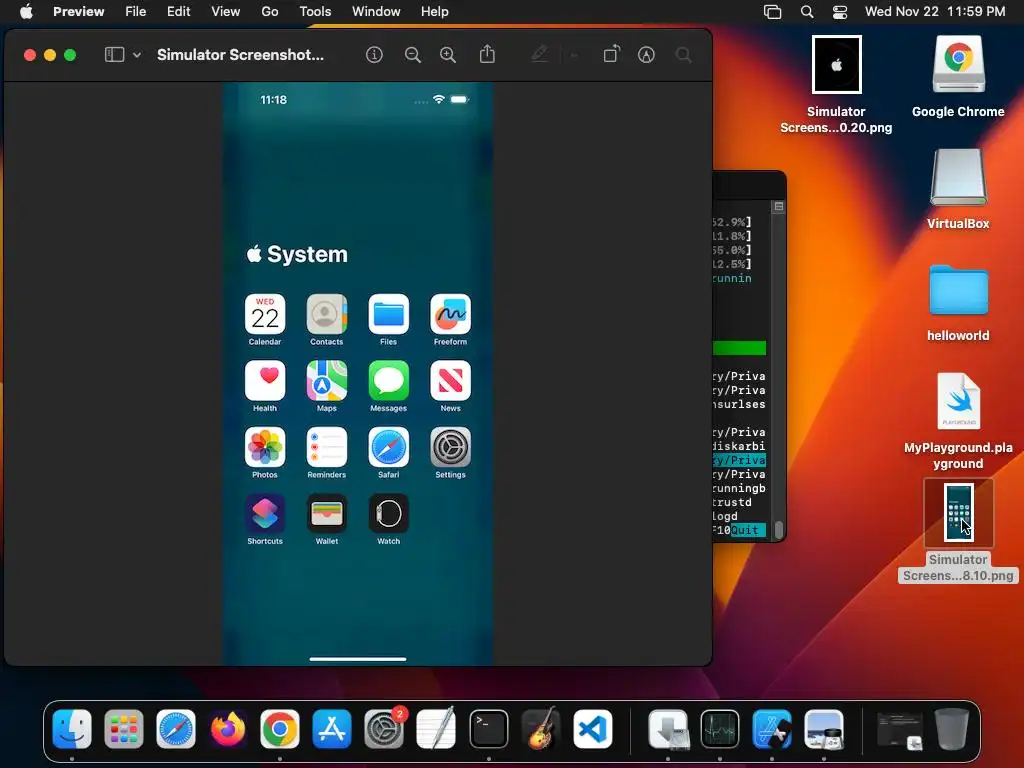Open the Edit menu
This screenshot has width=1024, height=768.
(x=178, y=11)
